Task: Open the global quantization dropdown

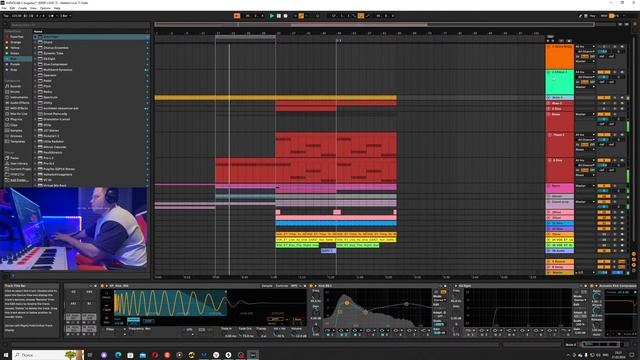Action: coord(65,16)
